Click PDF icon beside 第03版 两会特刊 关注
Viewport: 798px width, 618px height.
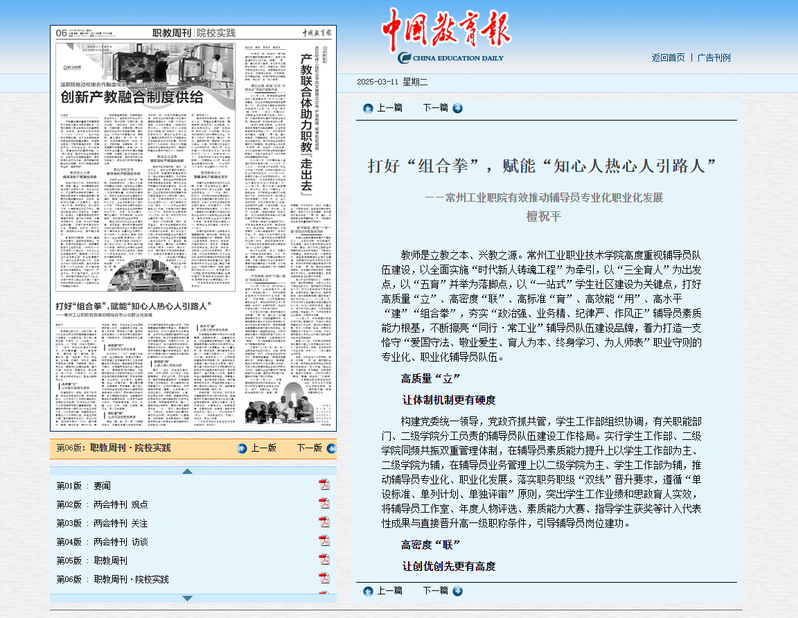pyautogui.click(x=324, y=523)
